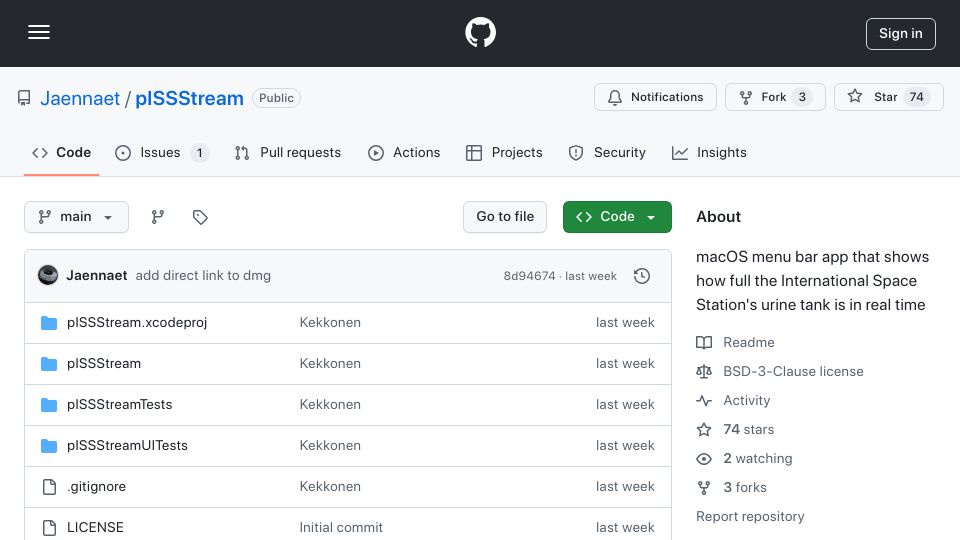Click the Report repository link
960x540 pixels.
pos(750,517)
